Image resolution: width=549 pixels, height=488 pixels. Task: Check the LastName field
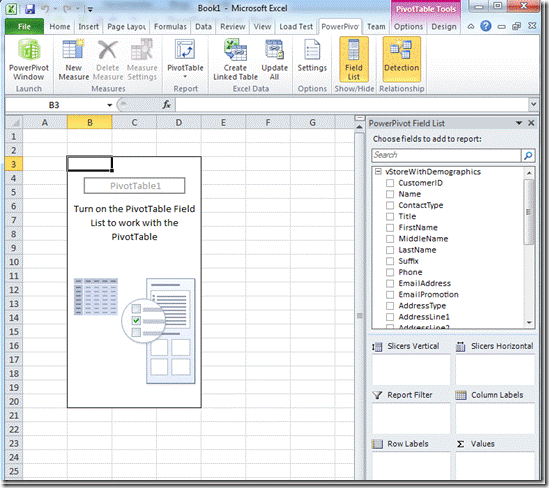(x=390, y=250)
